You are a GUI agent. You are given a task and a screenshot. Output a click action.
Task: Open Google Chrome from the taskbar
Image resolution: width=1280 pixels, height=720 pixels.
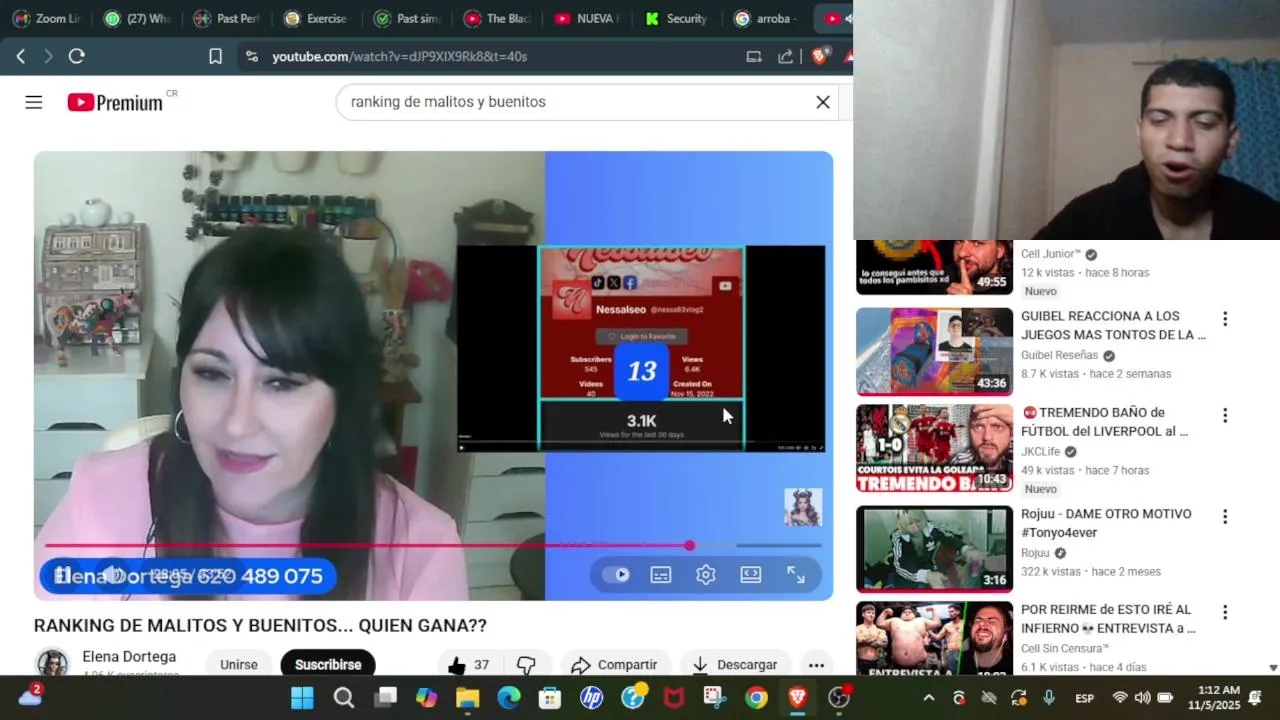tap(756, 698)
